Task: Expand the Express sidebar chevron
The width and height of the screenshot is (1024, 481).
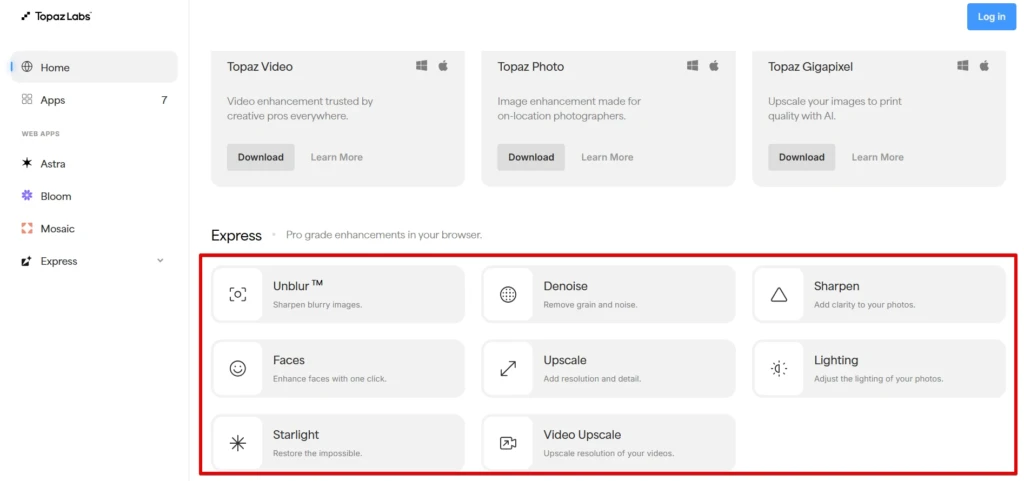Action: (161, 261)
